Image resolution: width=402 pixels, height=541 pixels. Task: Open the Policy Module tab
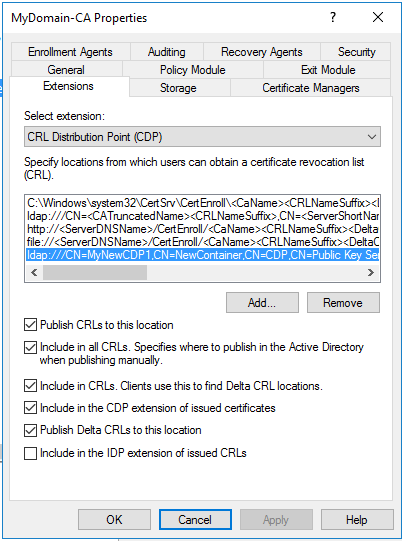click(193, 70)
